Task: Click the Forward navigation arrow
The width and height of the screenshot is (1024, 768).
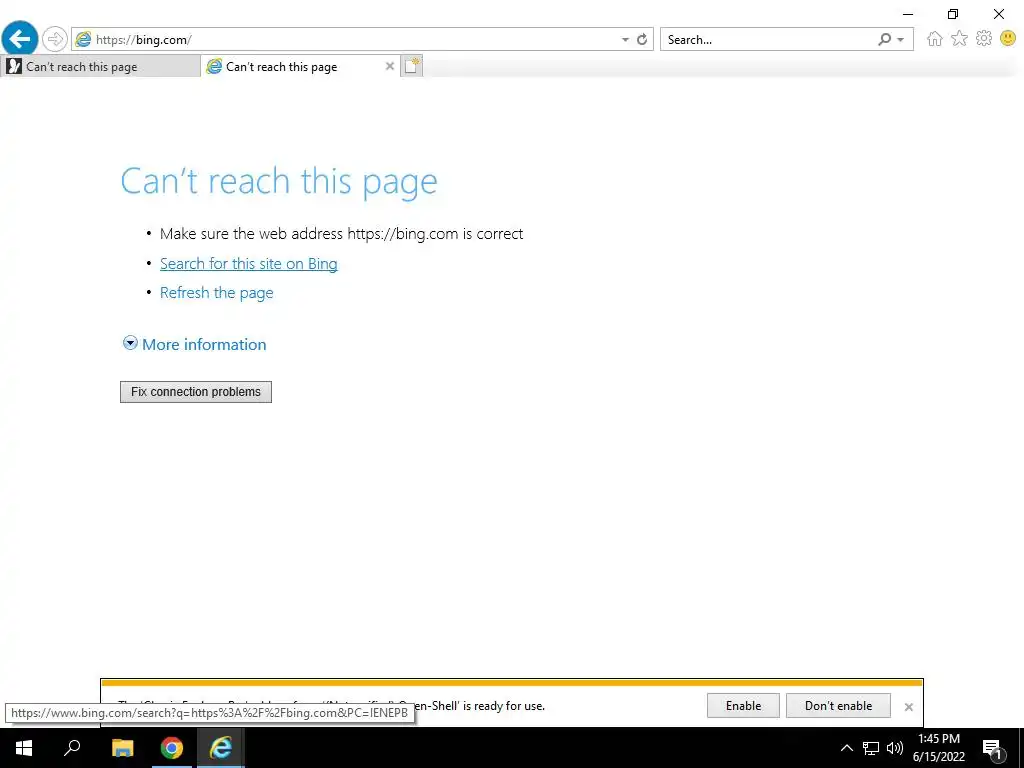Action: click(55, 39)
